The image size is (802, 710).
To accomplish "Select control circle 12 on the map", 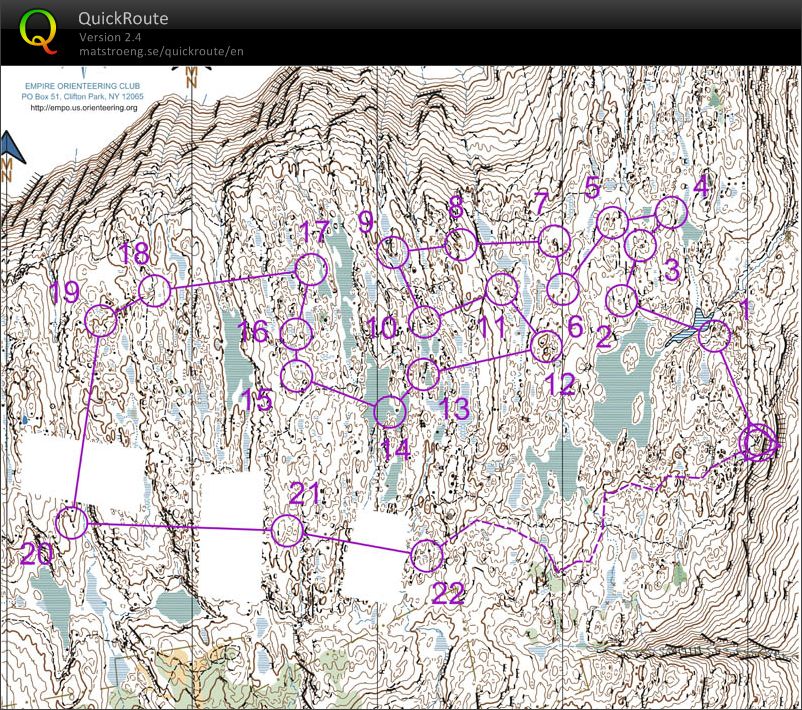I will pos(546,346).
